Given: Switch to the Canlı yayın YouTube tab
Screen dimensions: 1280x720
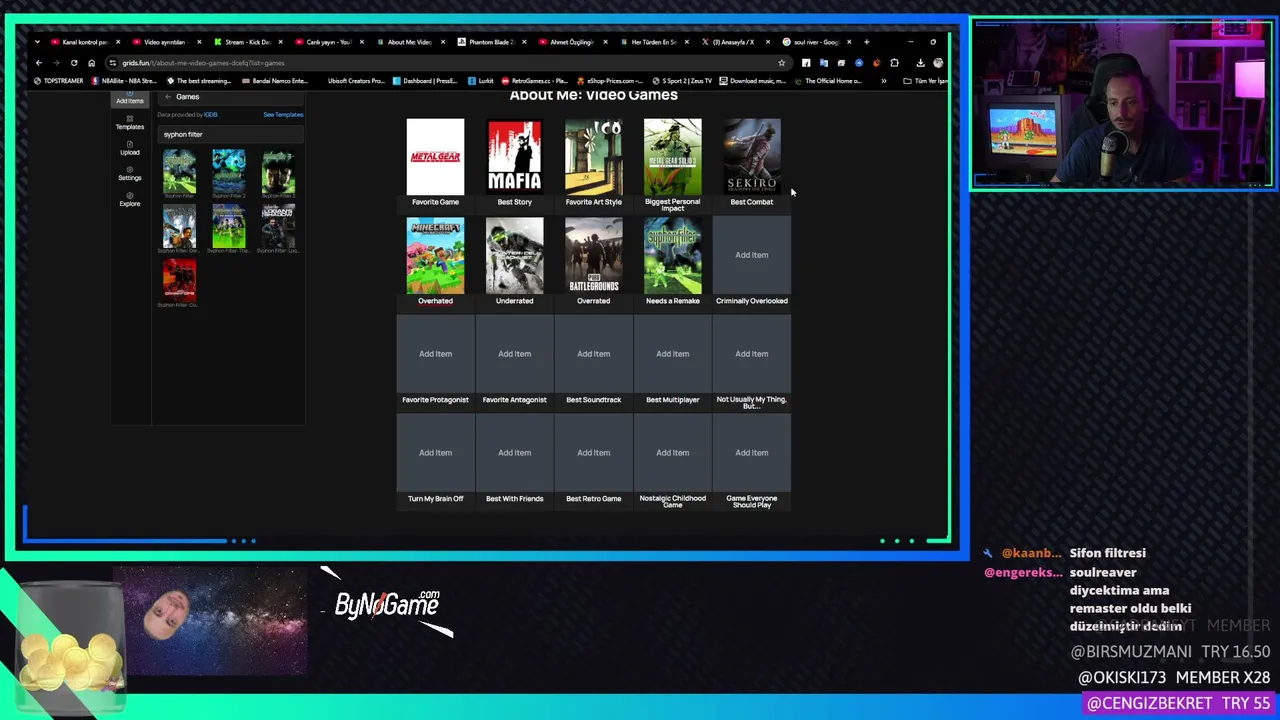Looking at the screenshot, I should tap(329, 42).
